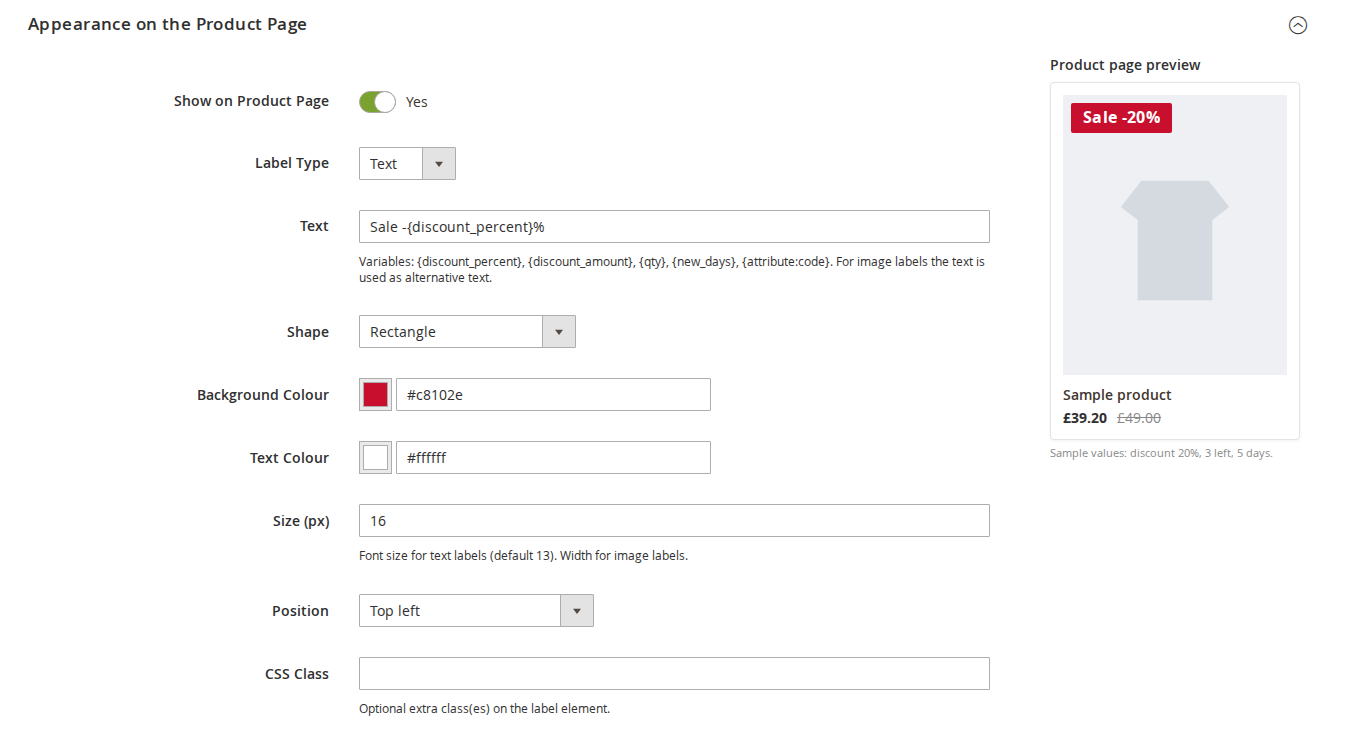Open the Shape dropdown set to Rectangle
Image resolution: width=1350 pixels, height=740 pixels.
click(467, 331)
